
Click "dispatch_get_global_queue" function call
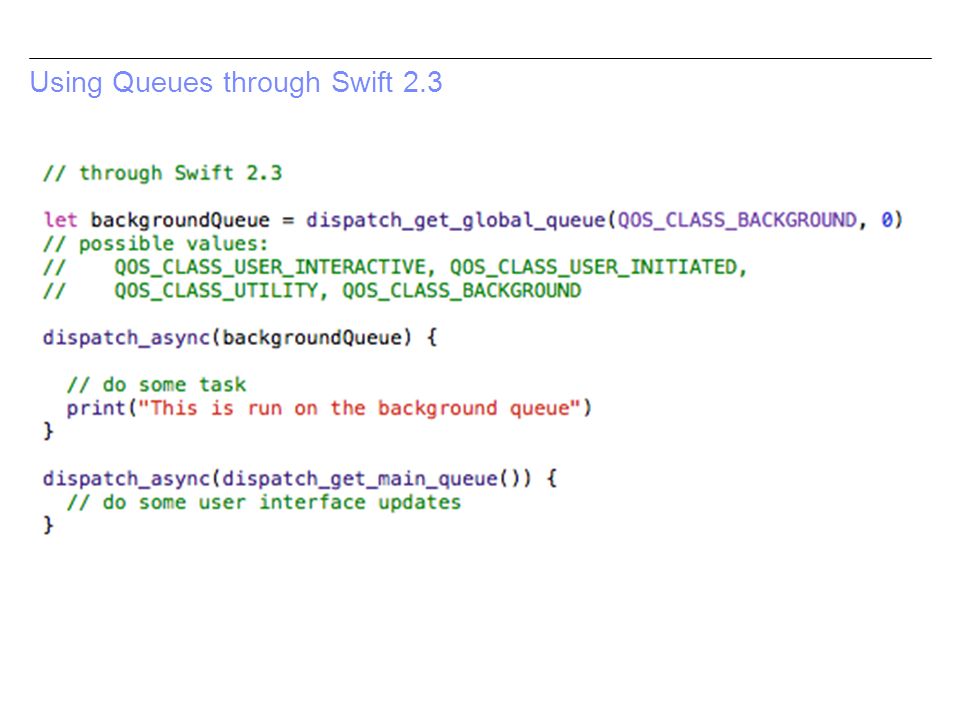[456, 220]
